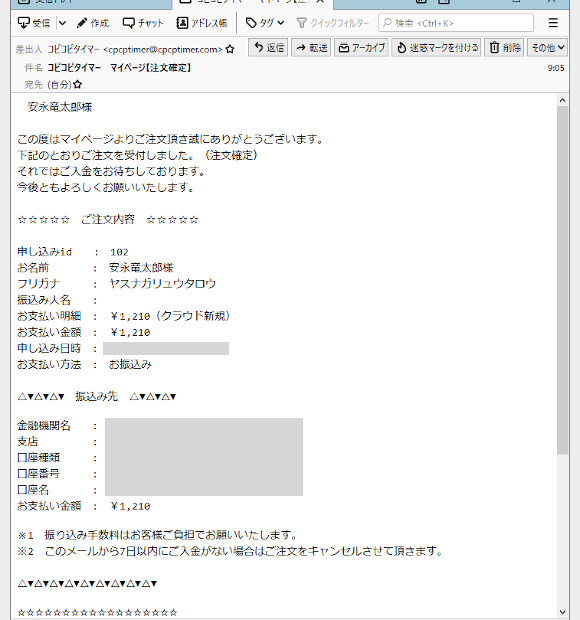Viewport: 580px width, 620px height.
Task: Open the チャット chat icon
Action: pyautogui.click(x=128, y=23)
